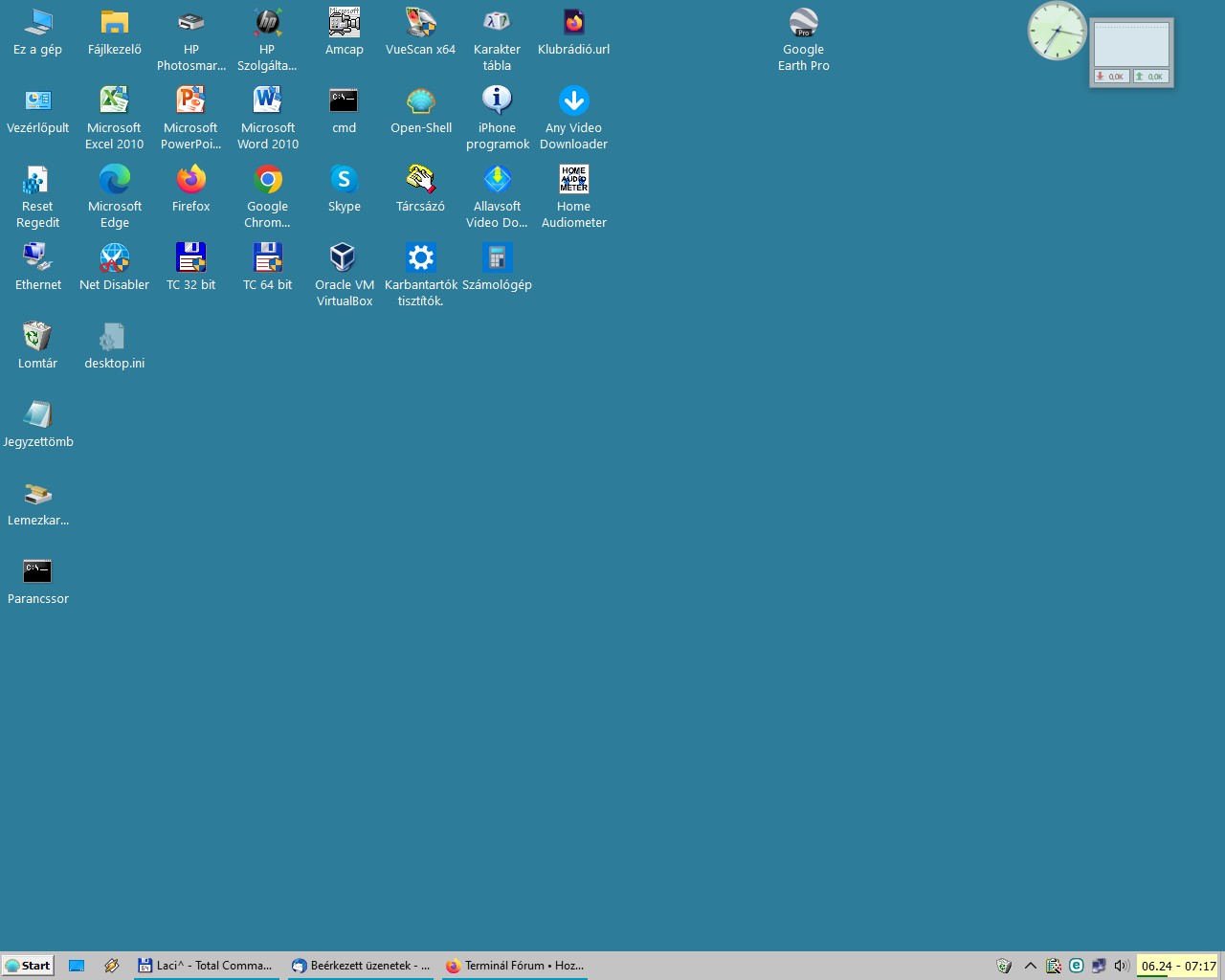Click the show desktop quick-launch icon
This screenshot has height=980, width=1225.
click(77, 966)
